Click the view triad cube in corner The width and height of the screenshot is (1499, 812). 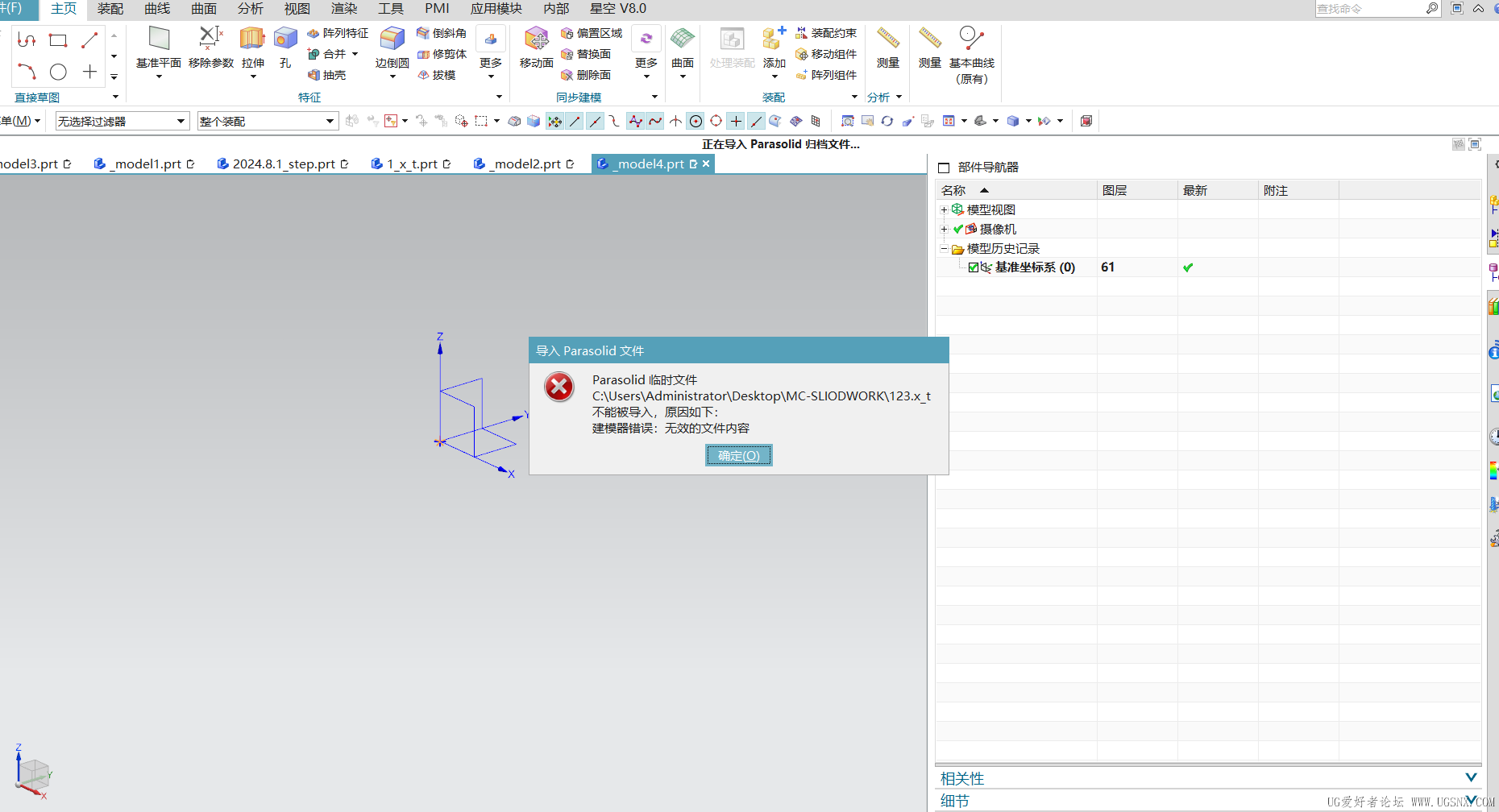tap(33, 774)
